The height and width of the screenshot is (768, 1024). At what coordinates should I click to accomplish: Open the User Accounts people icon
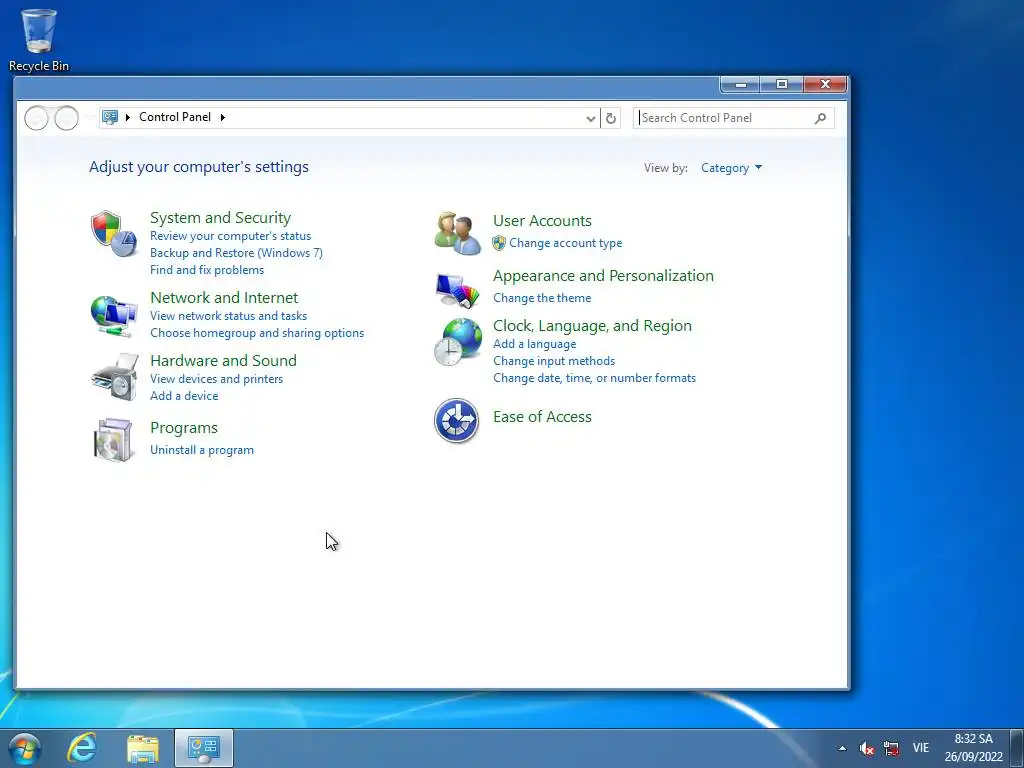click(457, 233)
